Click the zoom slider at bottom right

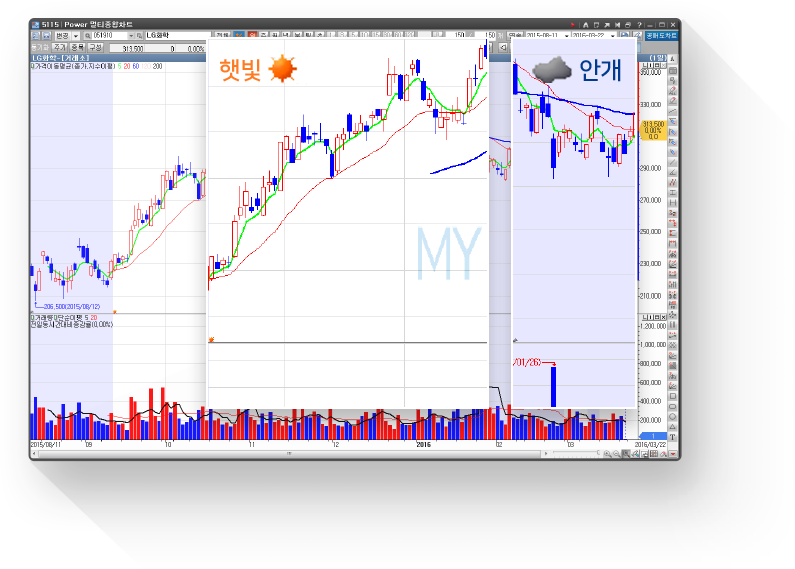(576, 453)
